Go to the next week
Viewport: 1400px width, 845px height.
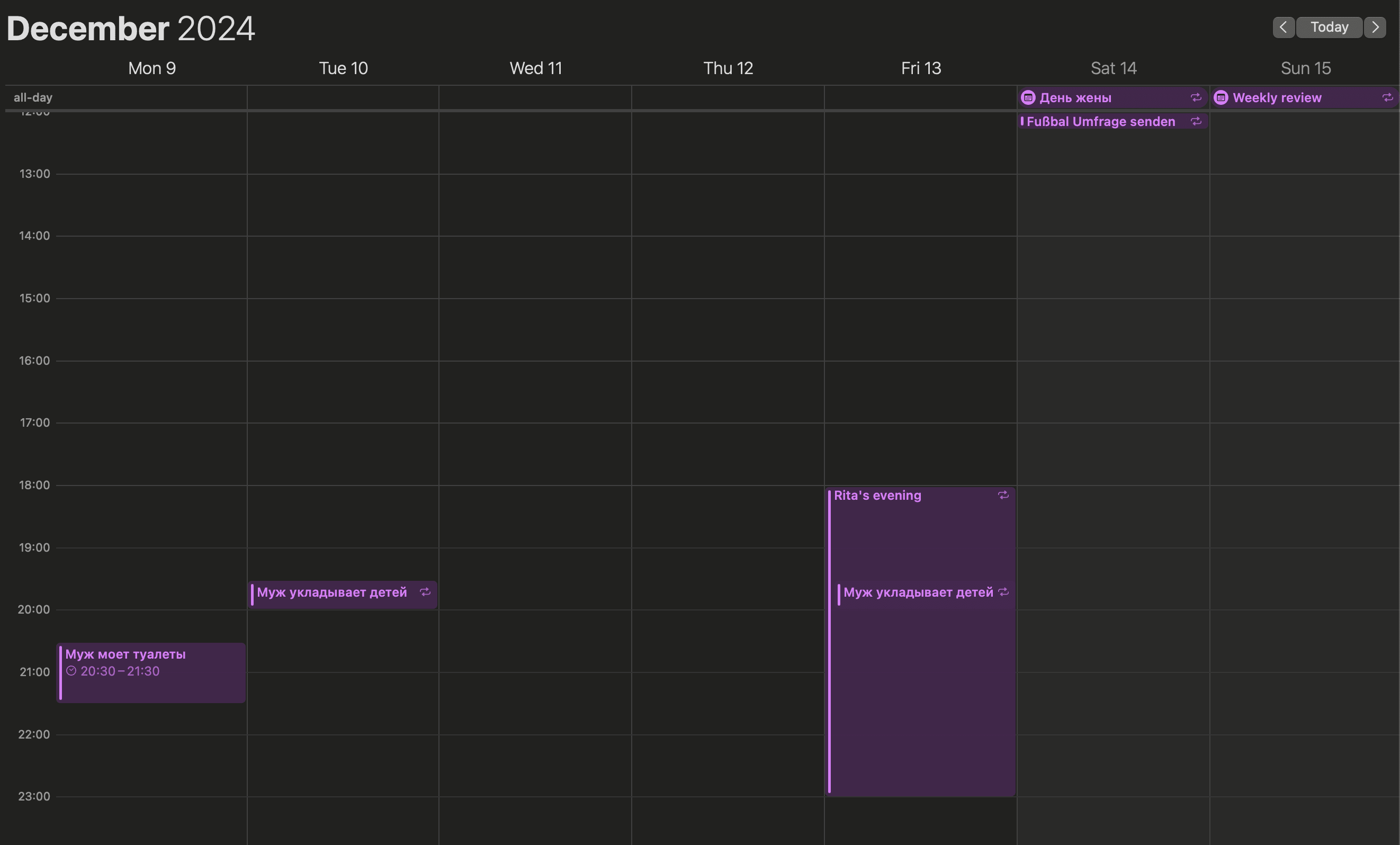click(x=1375, y=28)
